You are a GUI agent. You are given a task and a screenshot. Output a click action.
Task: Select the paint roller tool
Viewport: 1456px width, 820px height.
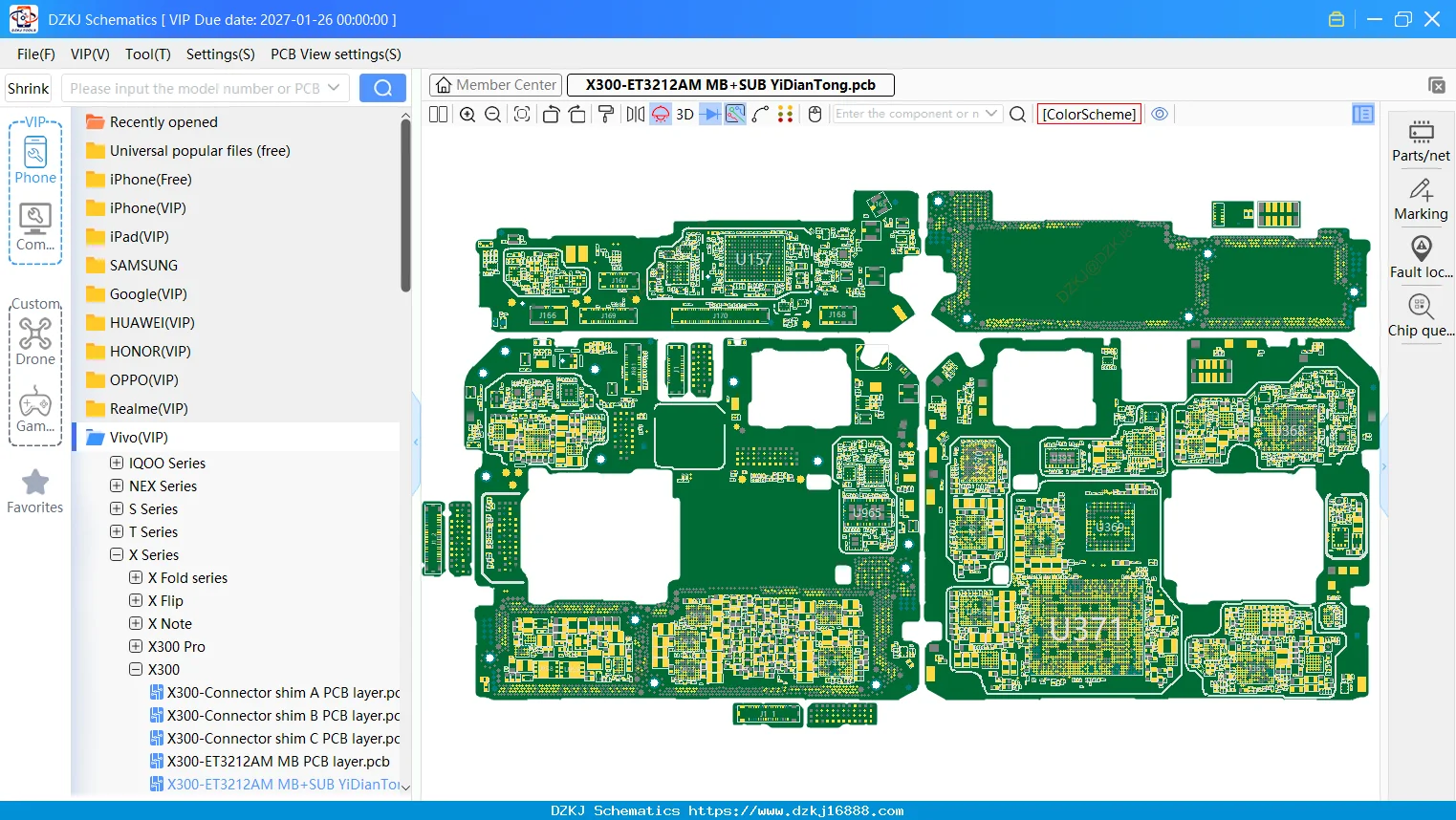point(606,115)
